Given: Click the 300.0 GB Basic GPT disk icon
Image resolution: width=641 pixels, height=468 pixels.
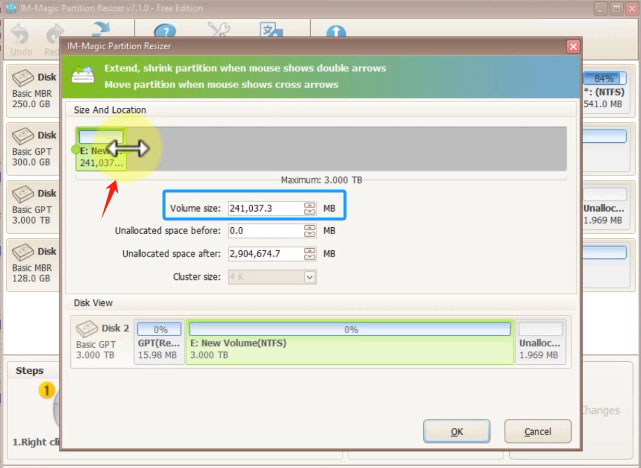Looking at the screenshot, I should pos(23,136).
